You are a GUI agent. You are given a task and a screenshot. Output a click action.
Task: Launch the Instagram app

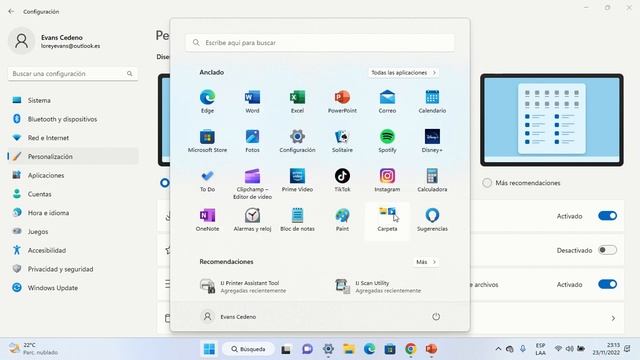point(387,180)
